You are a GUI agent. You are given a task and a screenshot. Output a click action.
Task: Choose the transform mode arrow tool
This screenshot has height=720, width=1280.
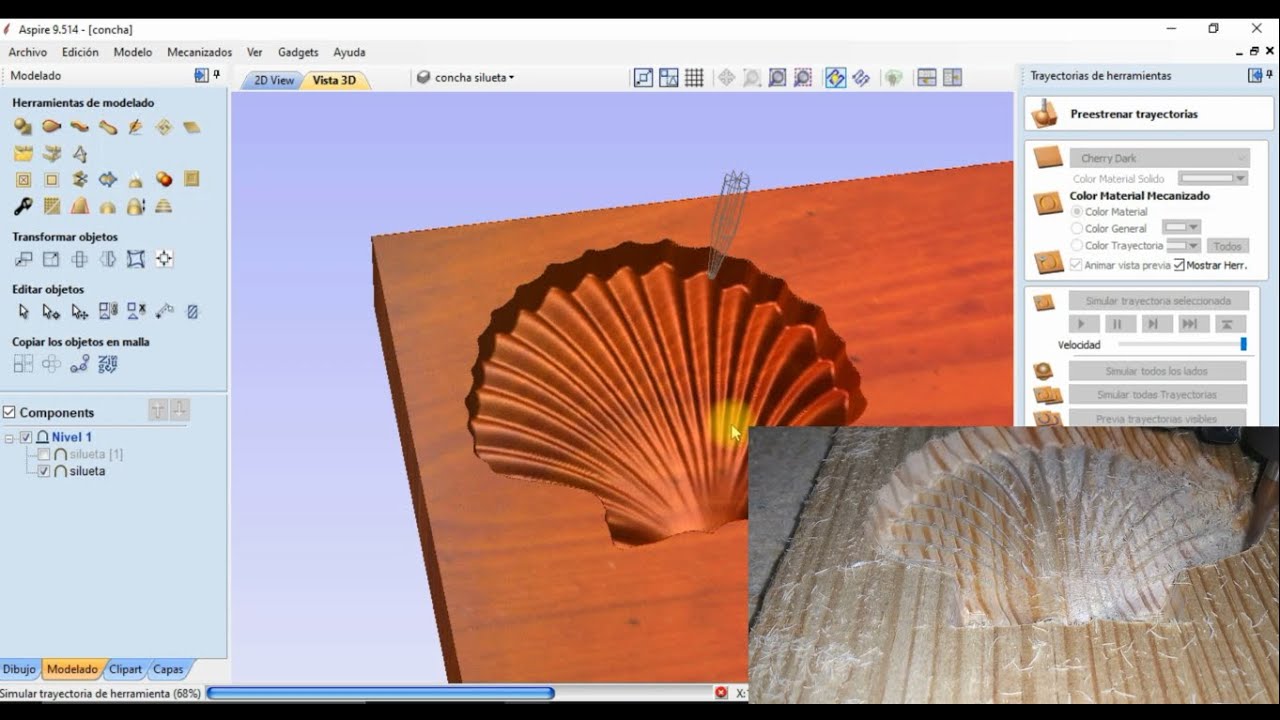(80, 312)
